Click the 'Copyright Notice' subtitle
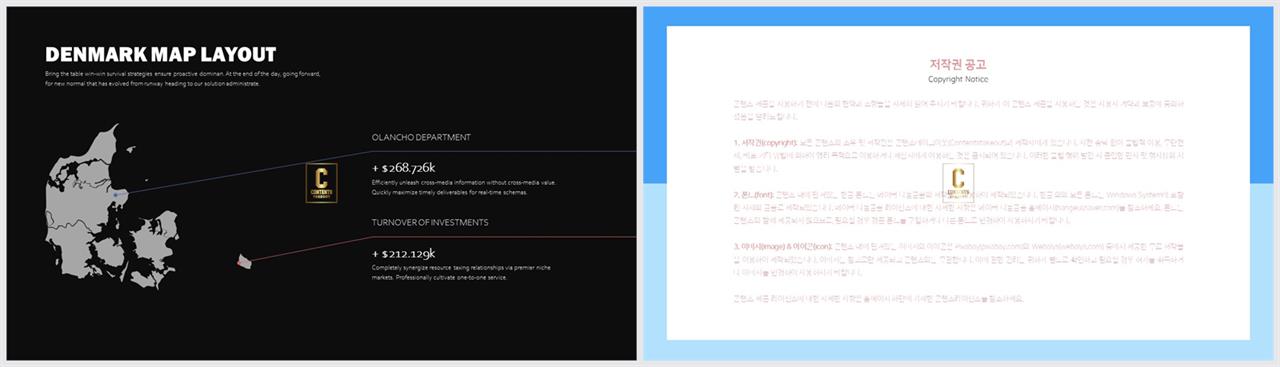 pos(958,79)
